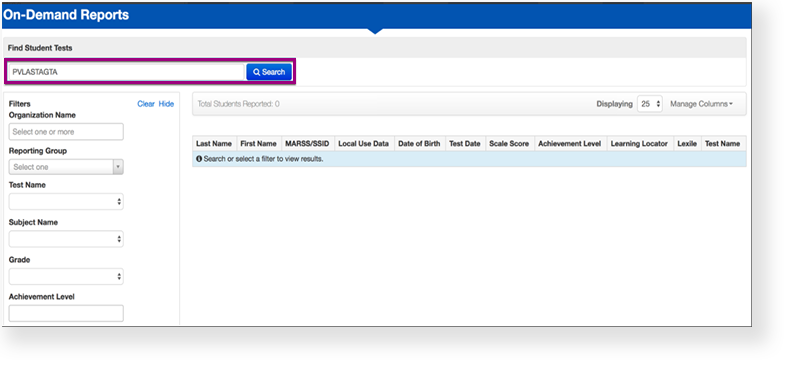
Task: Change Displaying count of 25
Action: [650, 104]
